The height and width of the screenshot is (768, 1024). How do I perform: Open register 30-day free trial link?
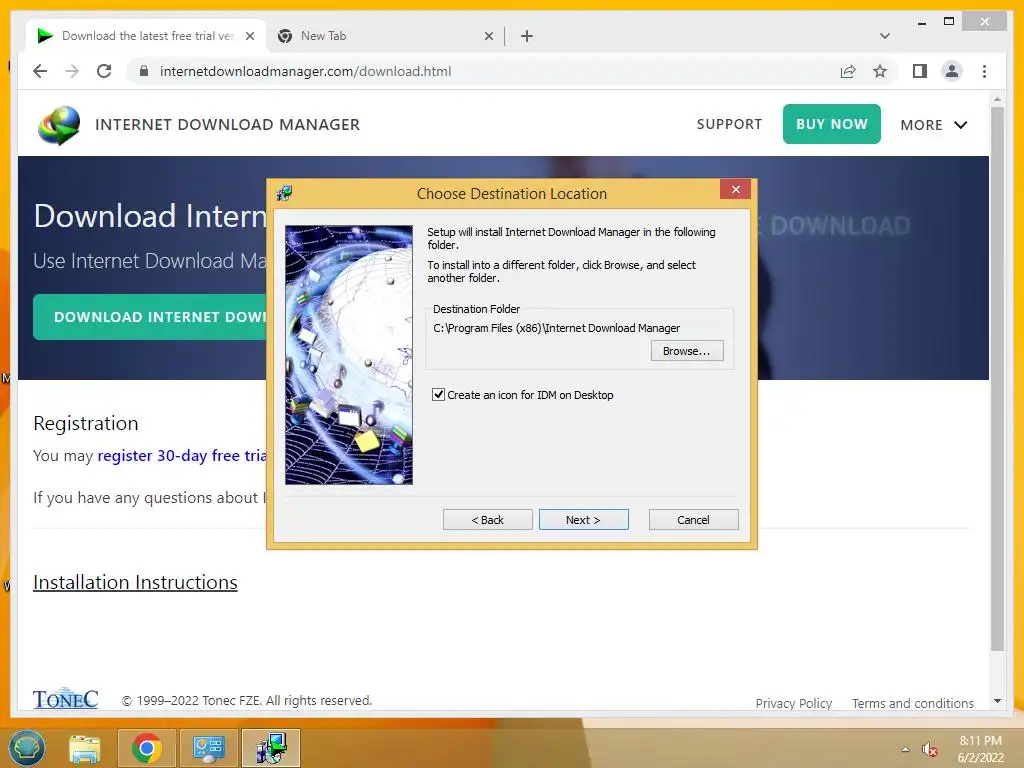[x=182, y=455]
